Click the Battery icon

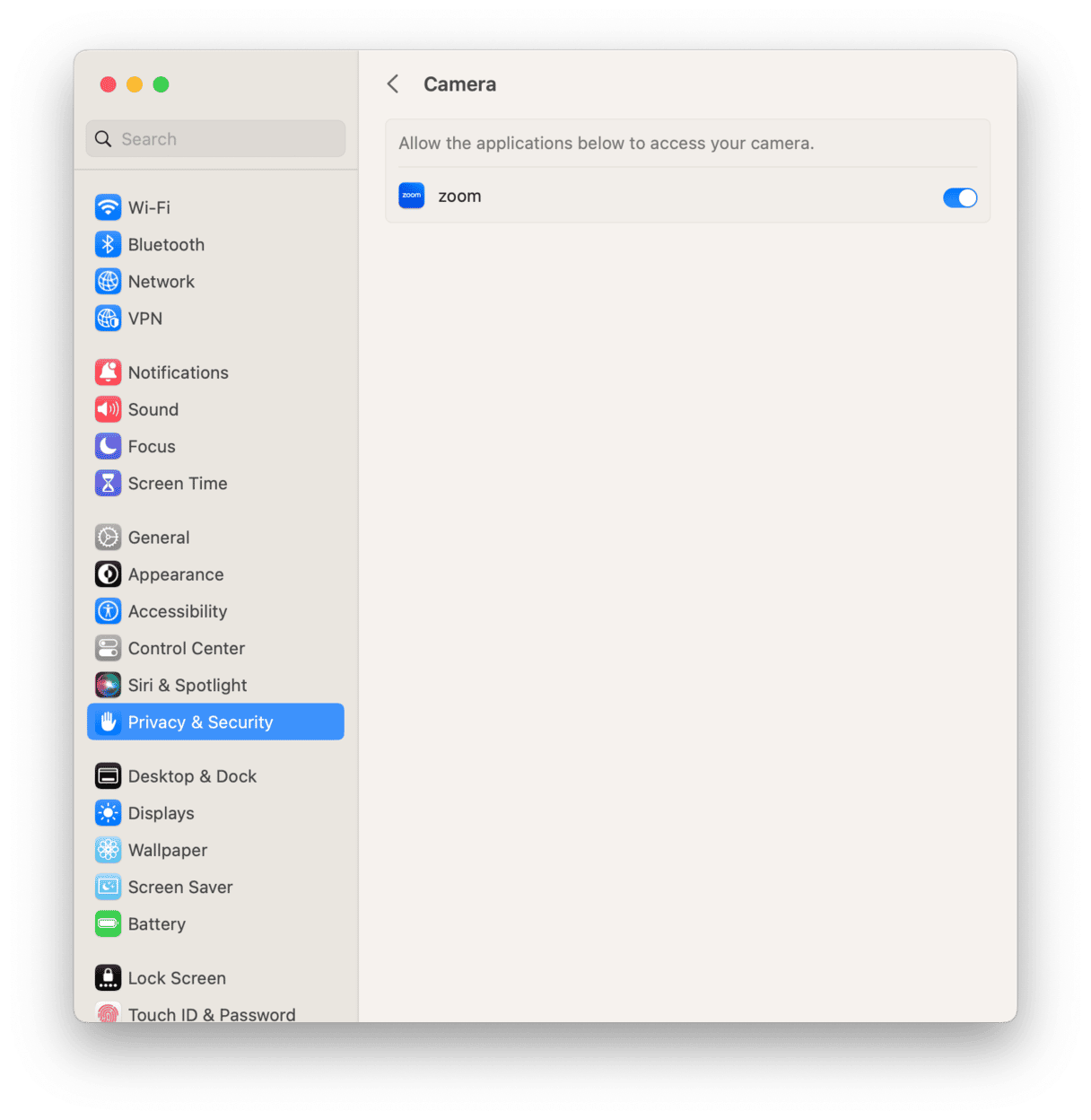(x=108, y=923)
